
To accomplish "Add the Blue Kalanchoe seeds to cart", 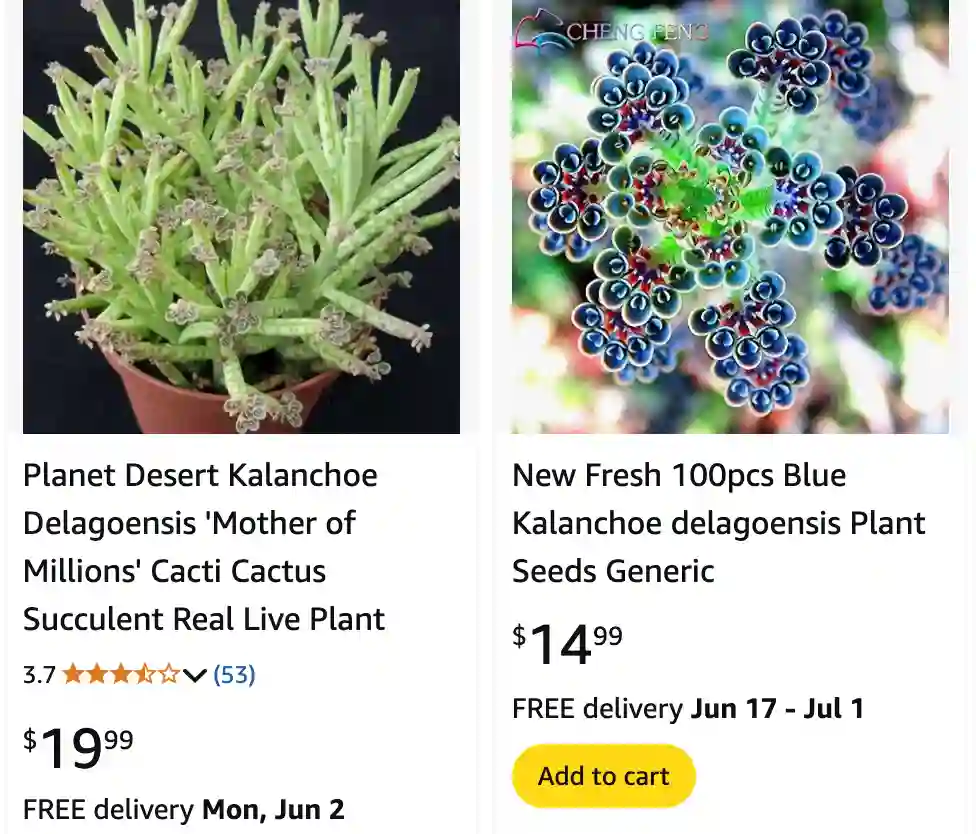I will (x=603, y=775).
